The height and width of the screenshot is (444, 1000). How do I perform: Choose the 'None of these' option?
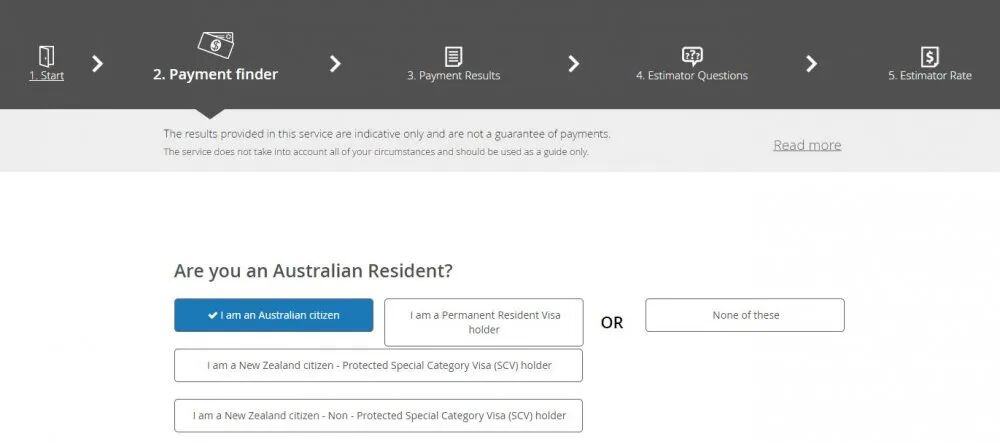tap(745, 315)
